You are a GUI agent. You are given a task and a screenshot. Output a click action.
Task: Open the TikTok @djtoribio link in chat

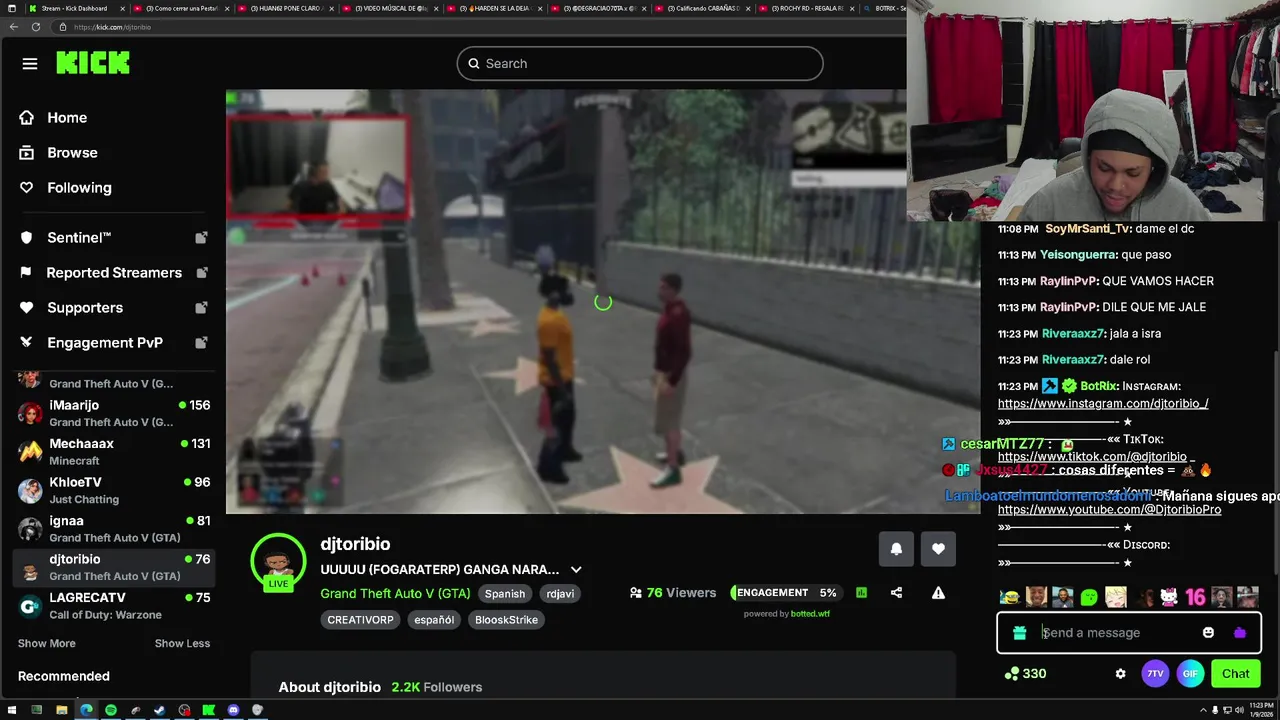[1092, 457]
